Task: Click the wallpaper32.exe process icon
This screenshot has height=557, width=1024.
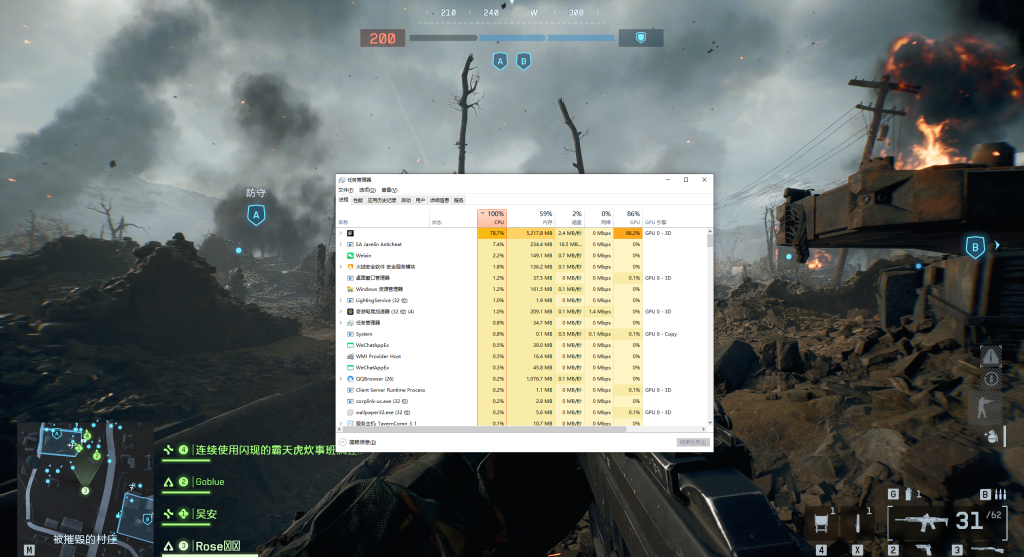Action: tap(350, 412)
